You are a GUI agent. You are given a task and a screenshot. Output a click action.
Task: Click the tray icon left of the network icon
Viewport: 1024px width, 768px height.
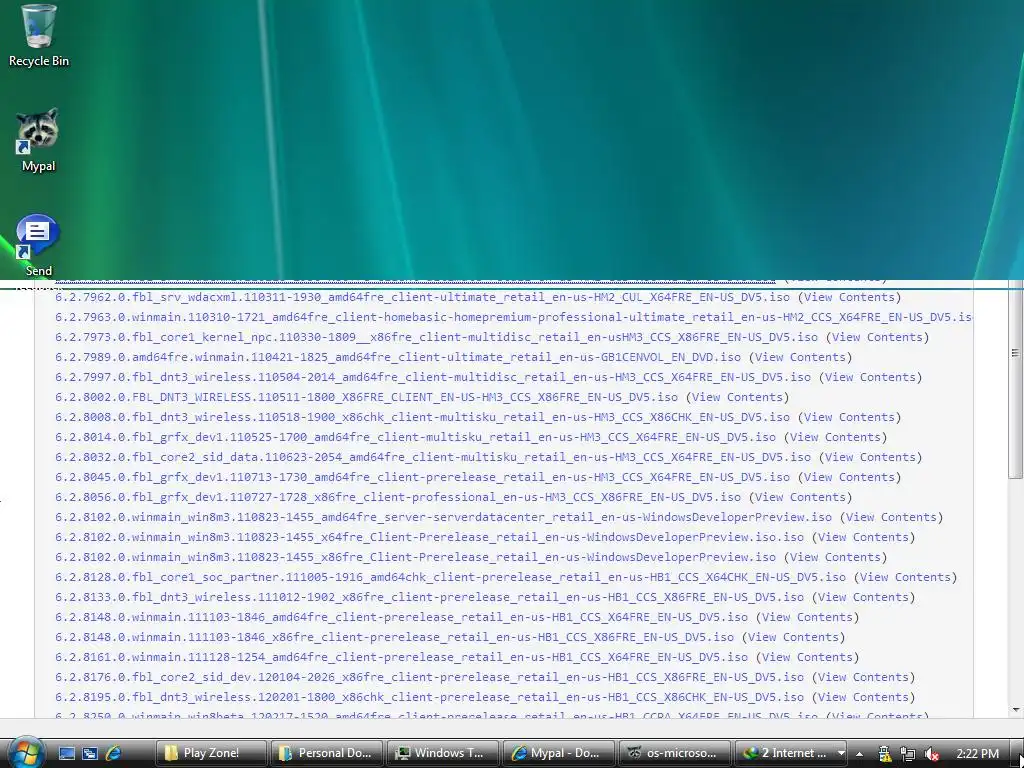click(x=885, y=754)
